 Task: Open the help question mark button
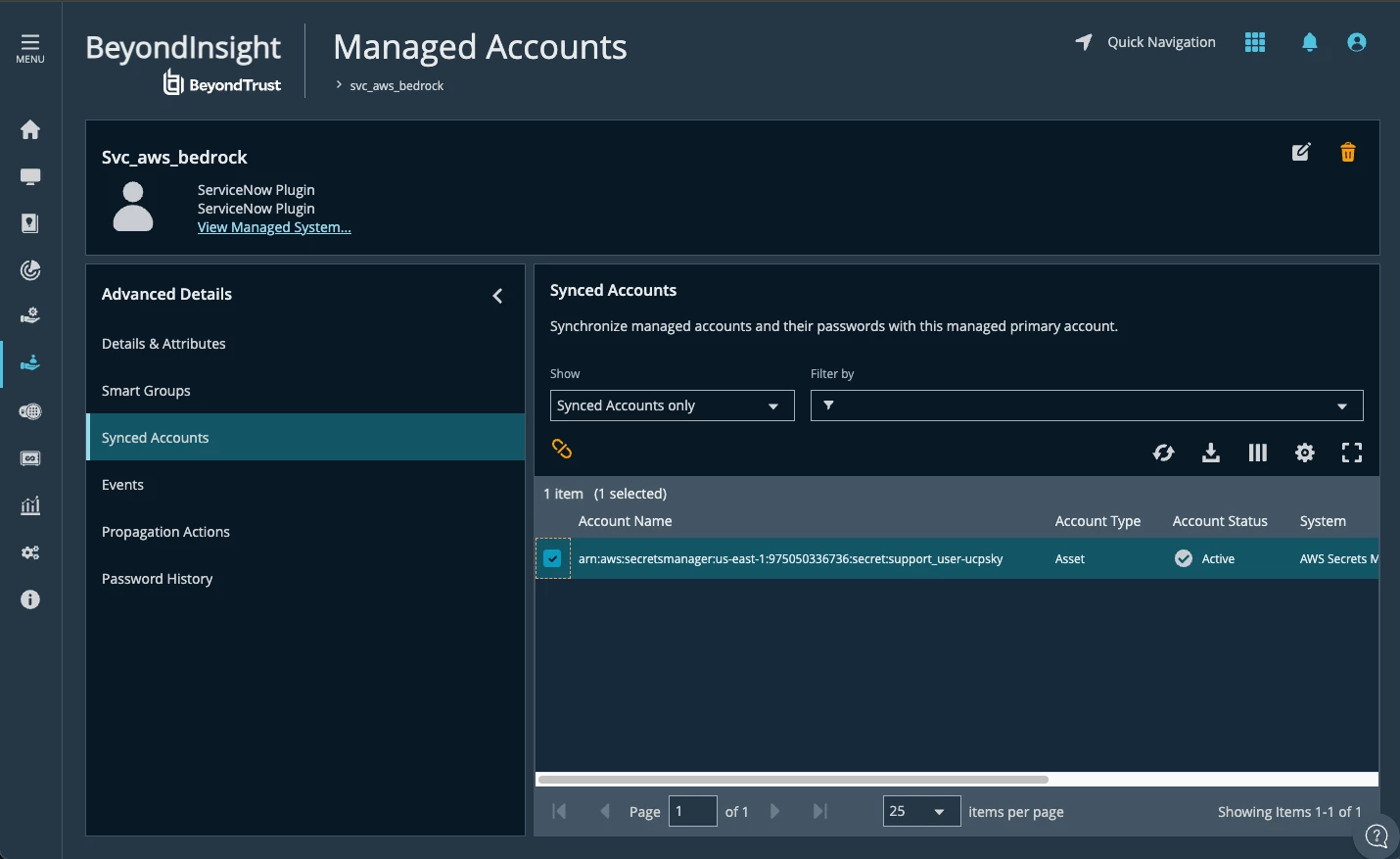pos(1377,835)
